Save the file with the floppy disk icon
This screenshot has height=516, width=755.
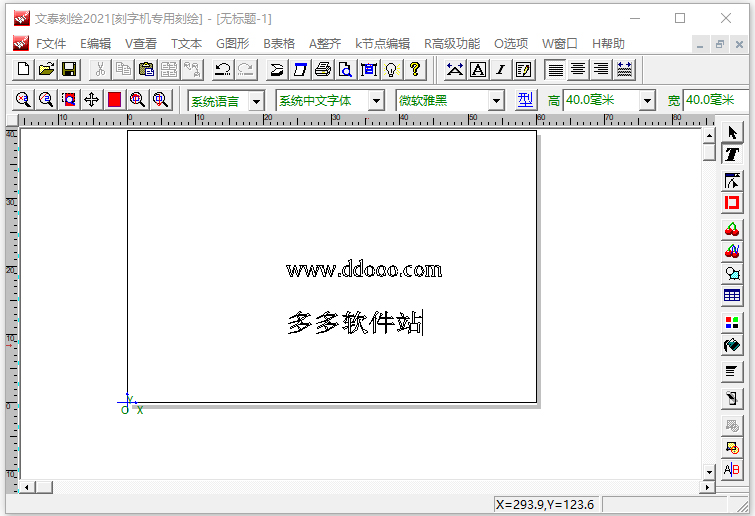coord(69,69)
